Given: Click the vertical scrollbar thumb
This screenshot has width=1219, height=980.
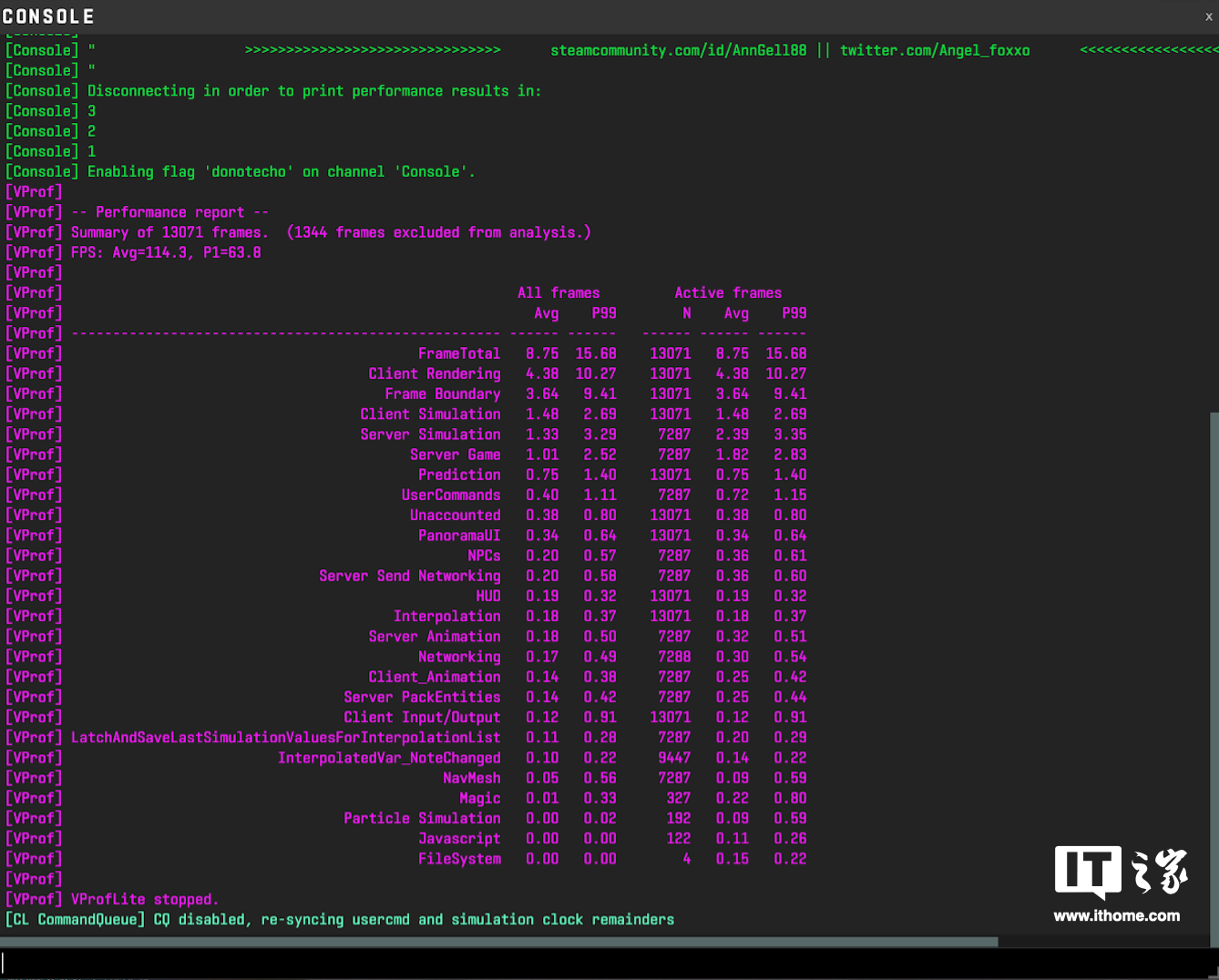Looking at the screenshot, I should (1214, 674).
